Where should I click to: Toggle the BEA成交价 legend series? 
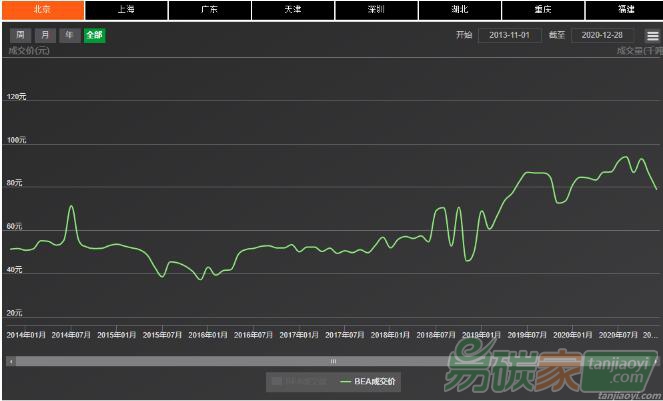368,381
